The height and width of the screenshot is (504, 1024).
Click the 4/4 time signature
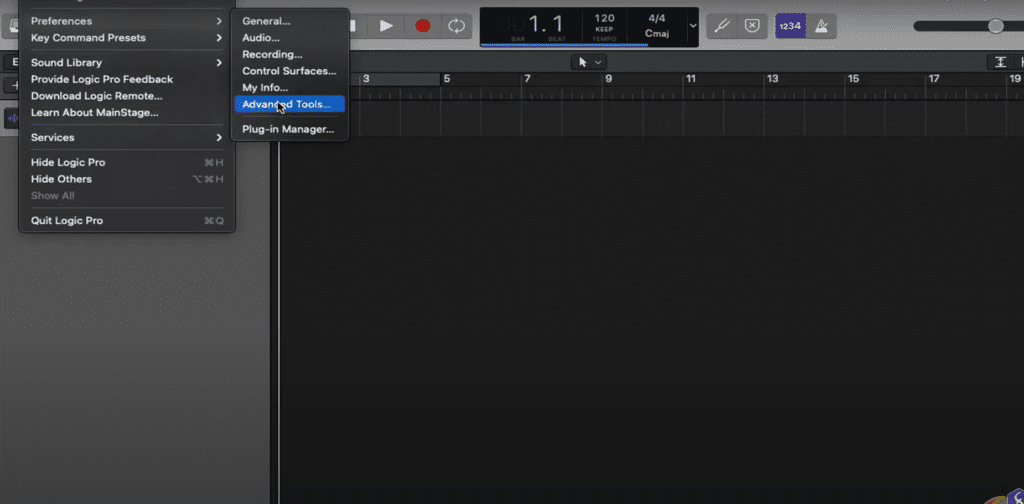coord(657,18)
